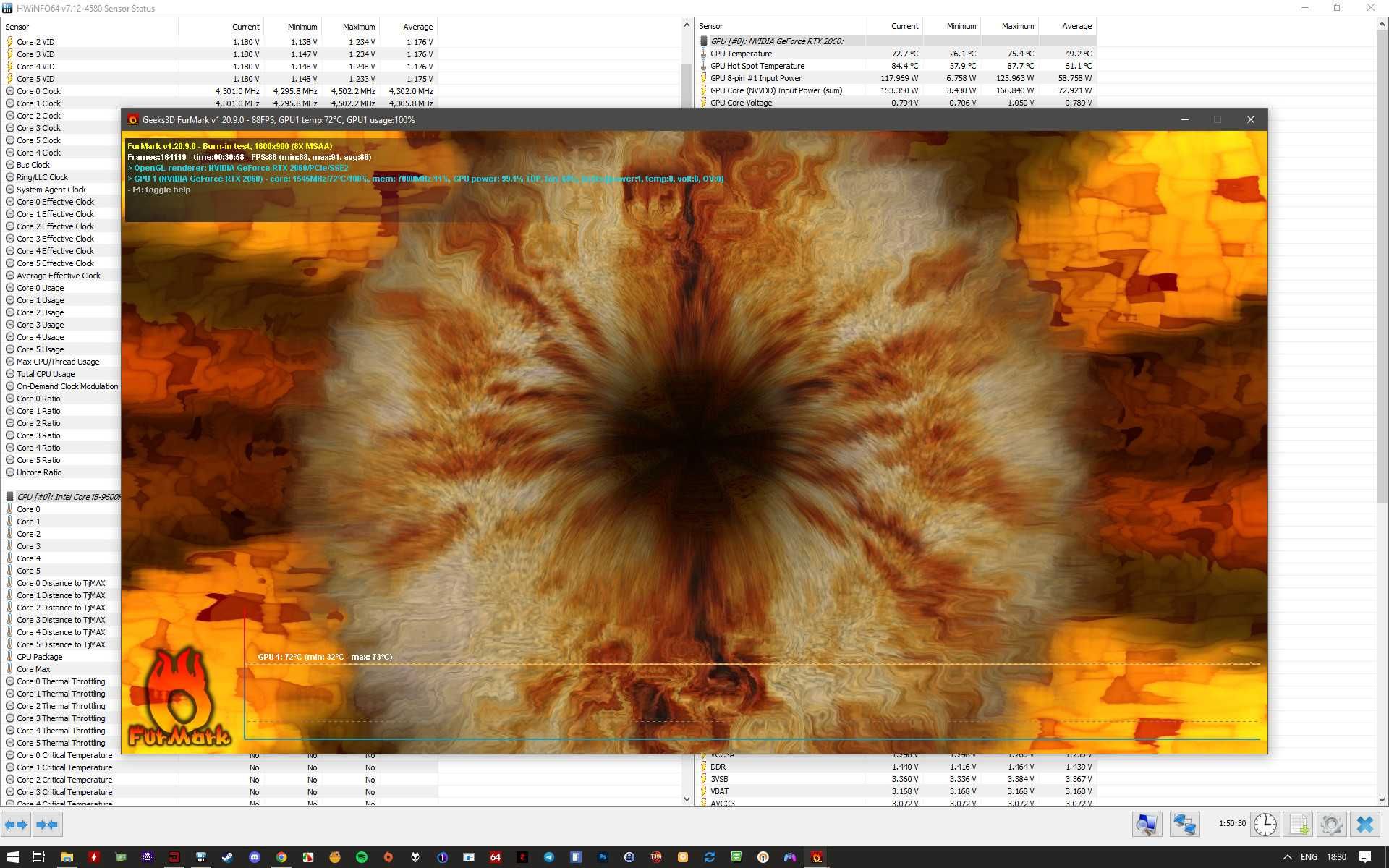The height and width of the screenshot is (868, 1389).
Task: Open HWiNFO summary window with magnifier monitor icon
Action: 1147,825
